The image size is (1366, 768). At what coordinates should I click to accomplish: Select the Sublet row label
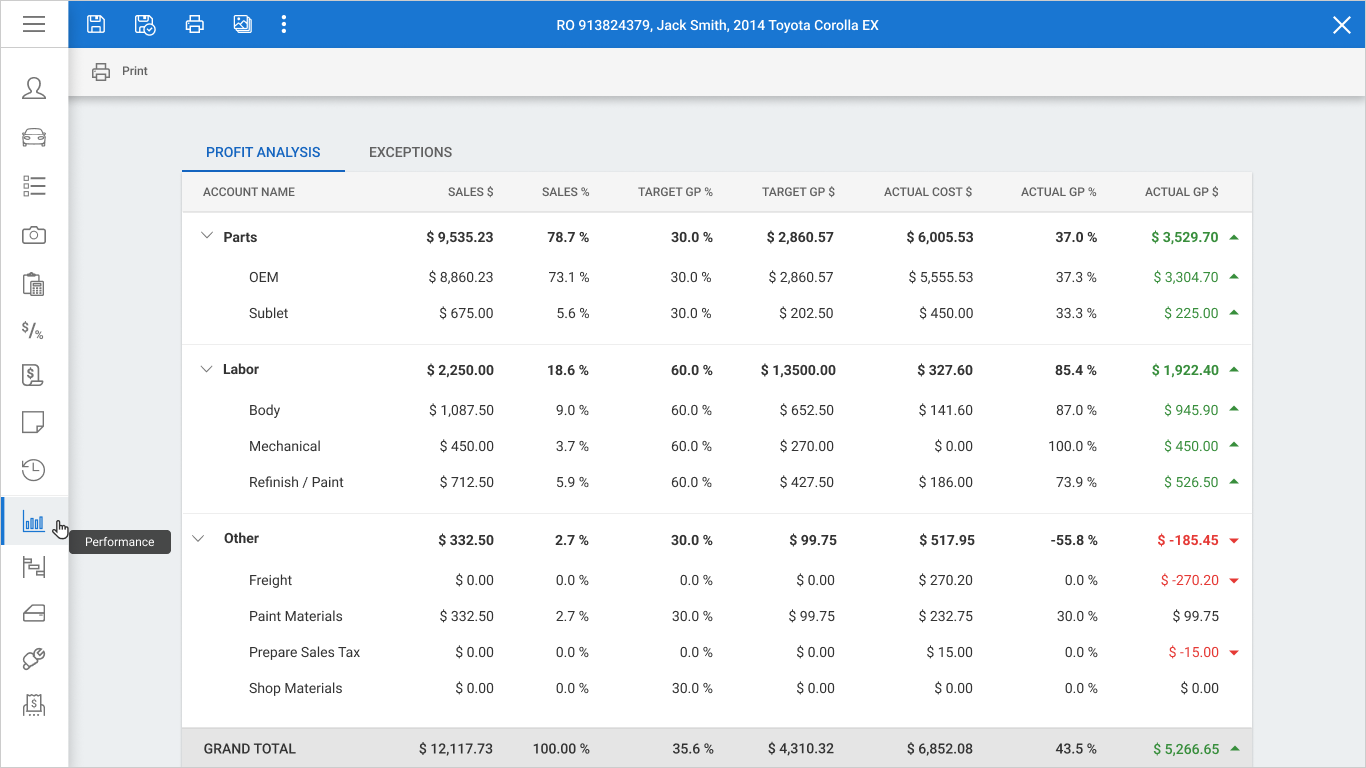coord(269,313)
